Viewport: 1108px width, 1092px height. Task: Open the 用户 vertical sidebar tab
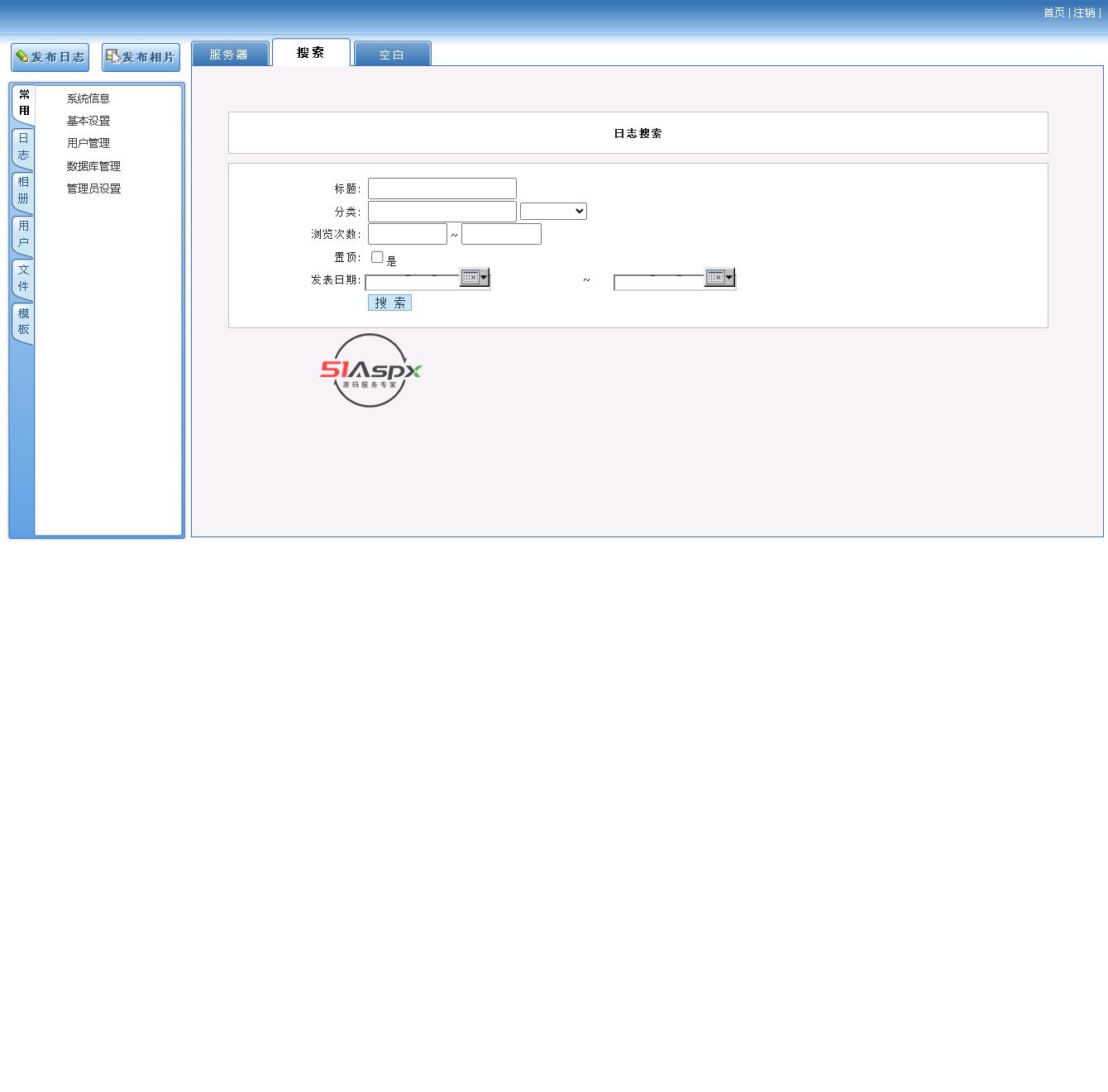point(23,235)
